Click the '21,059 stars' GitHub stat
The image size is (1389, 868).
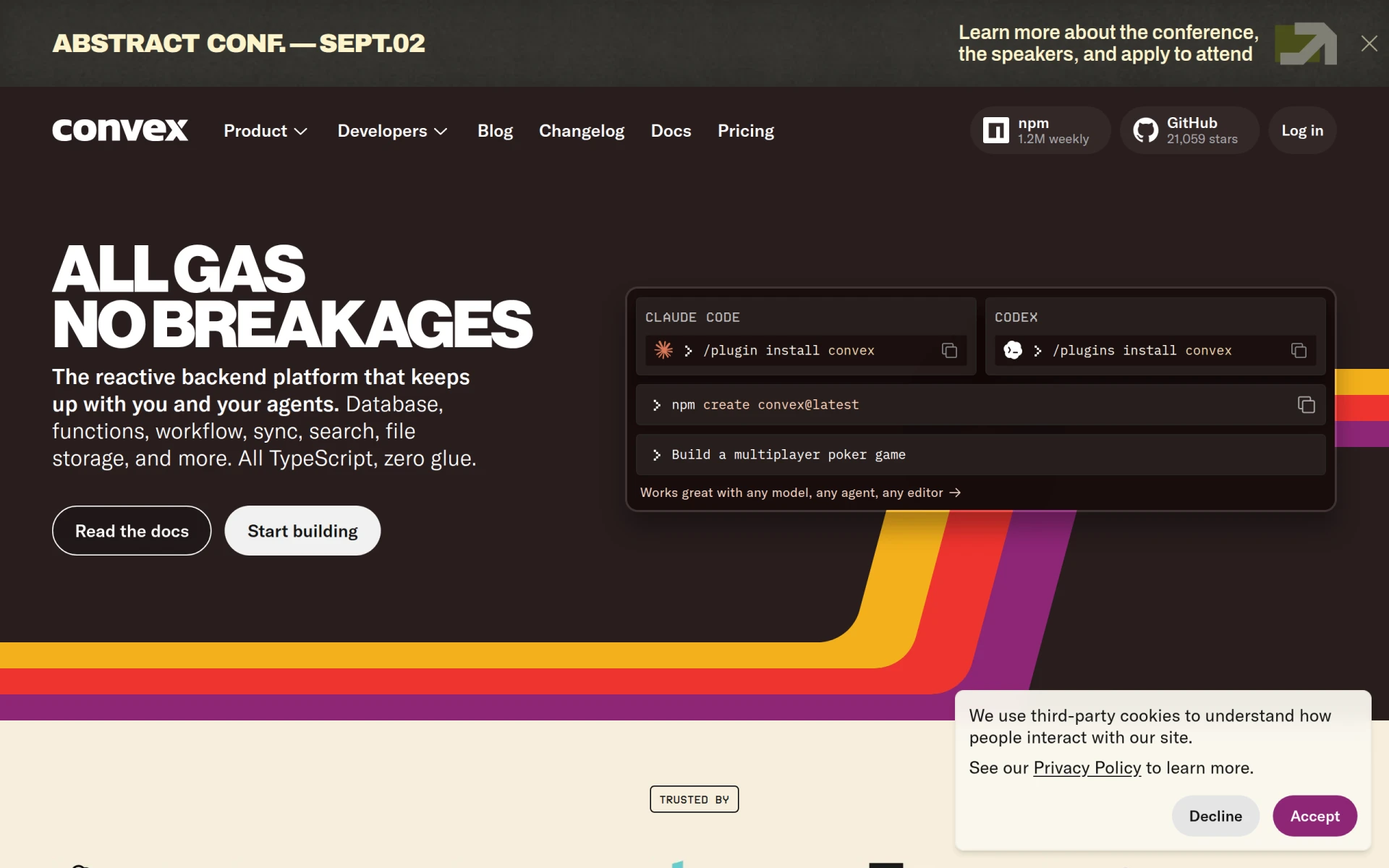pos(1202,139)
